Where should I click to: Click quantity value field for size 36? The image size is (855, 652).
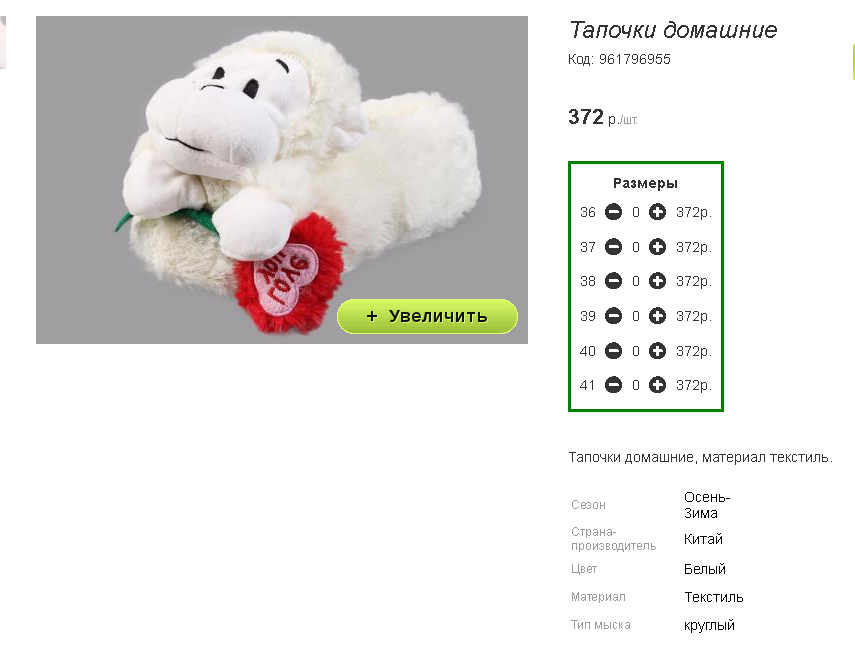(636, 212)
